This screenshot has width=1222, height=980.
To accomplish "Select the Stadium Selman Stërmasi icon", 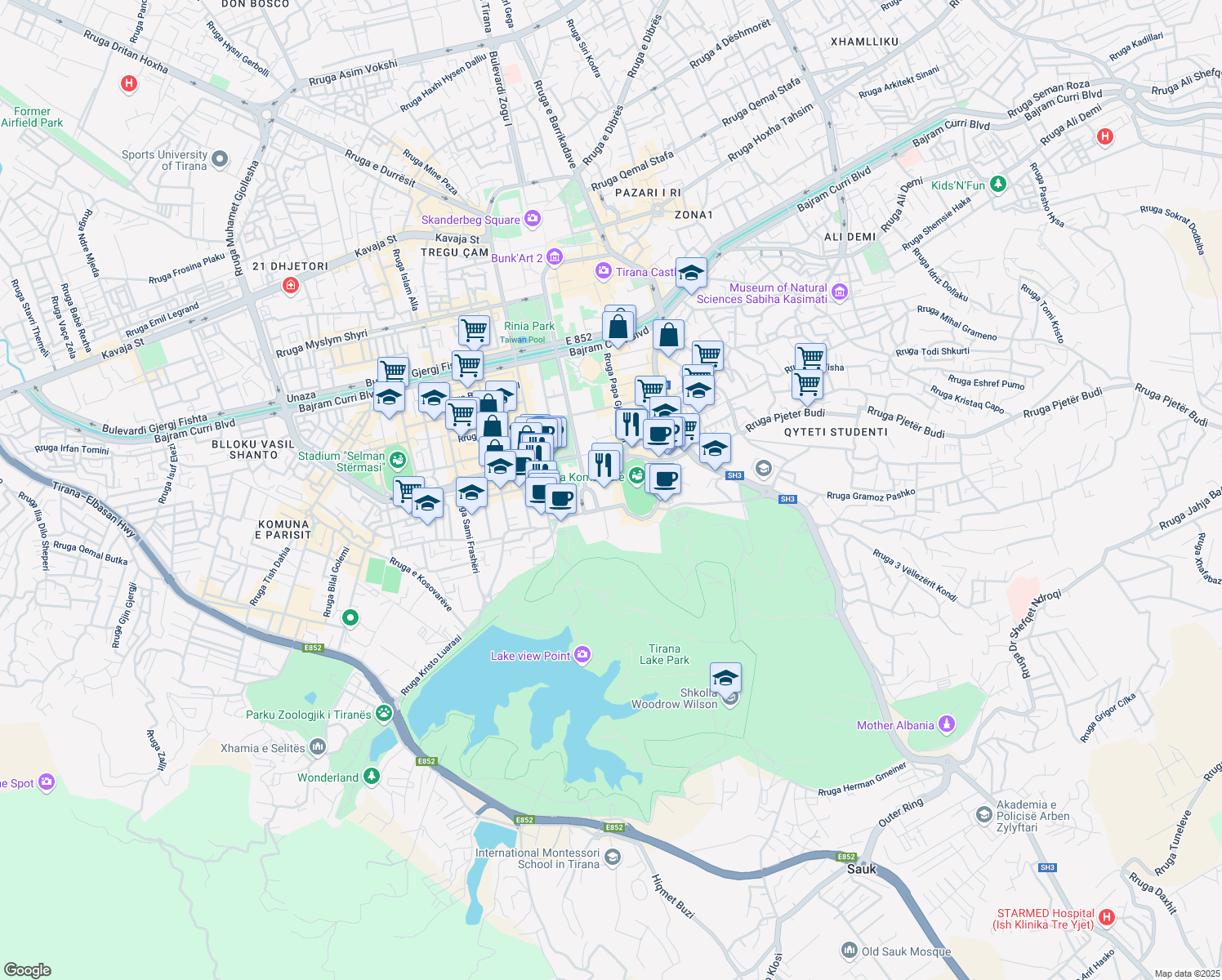I will coord(398,461).
